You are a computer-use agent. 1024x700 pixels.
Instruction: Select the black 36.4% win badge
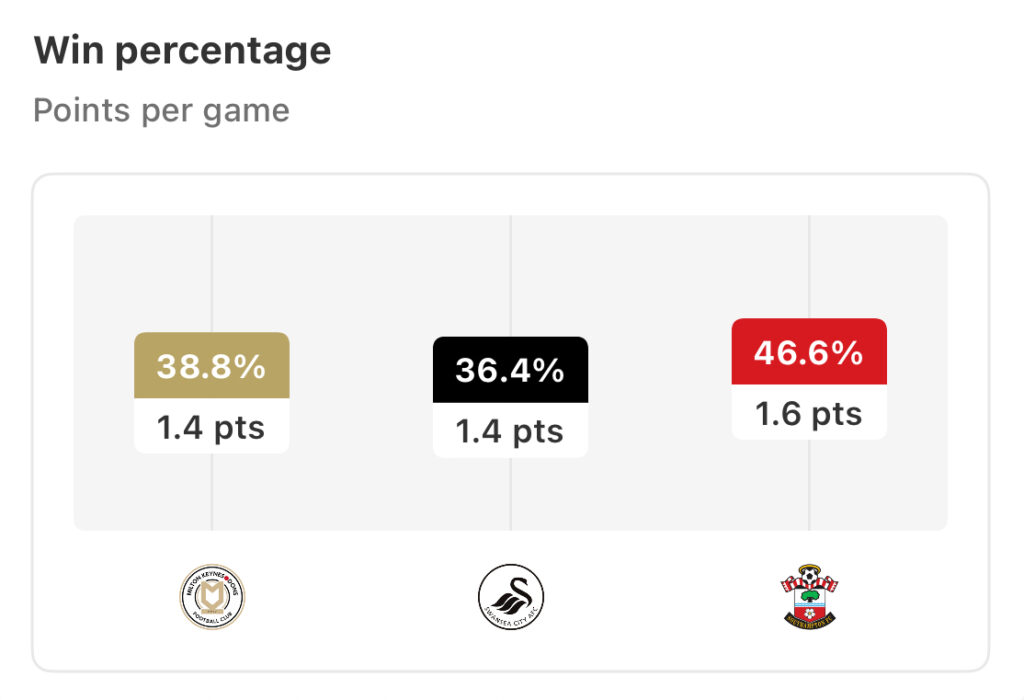point(511,370)
